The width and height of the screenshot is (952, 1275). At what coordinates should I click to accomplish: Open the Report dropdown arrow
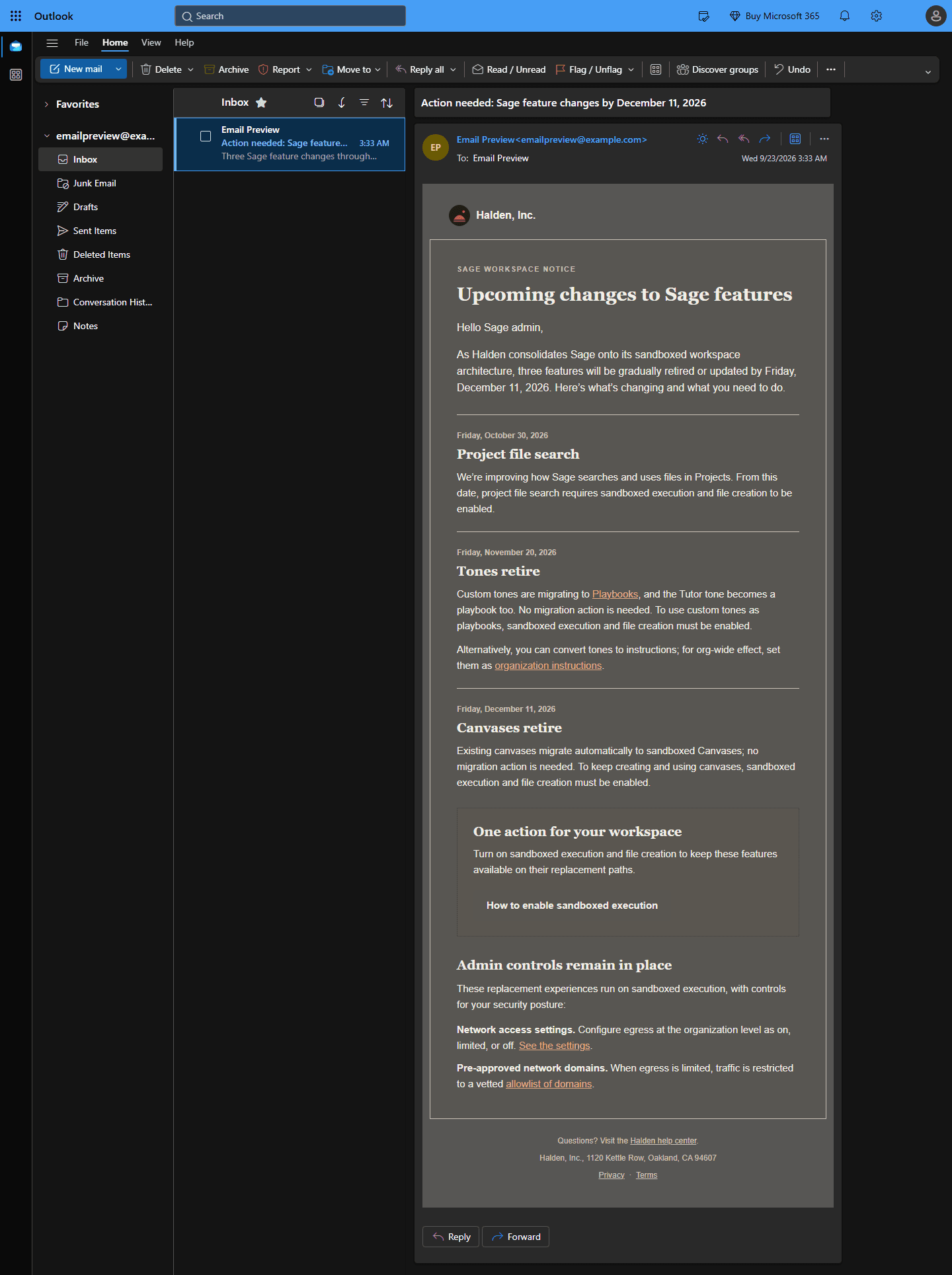click(x=309, y=69)
